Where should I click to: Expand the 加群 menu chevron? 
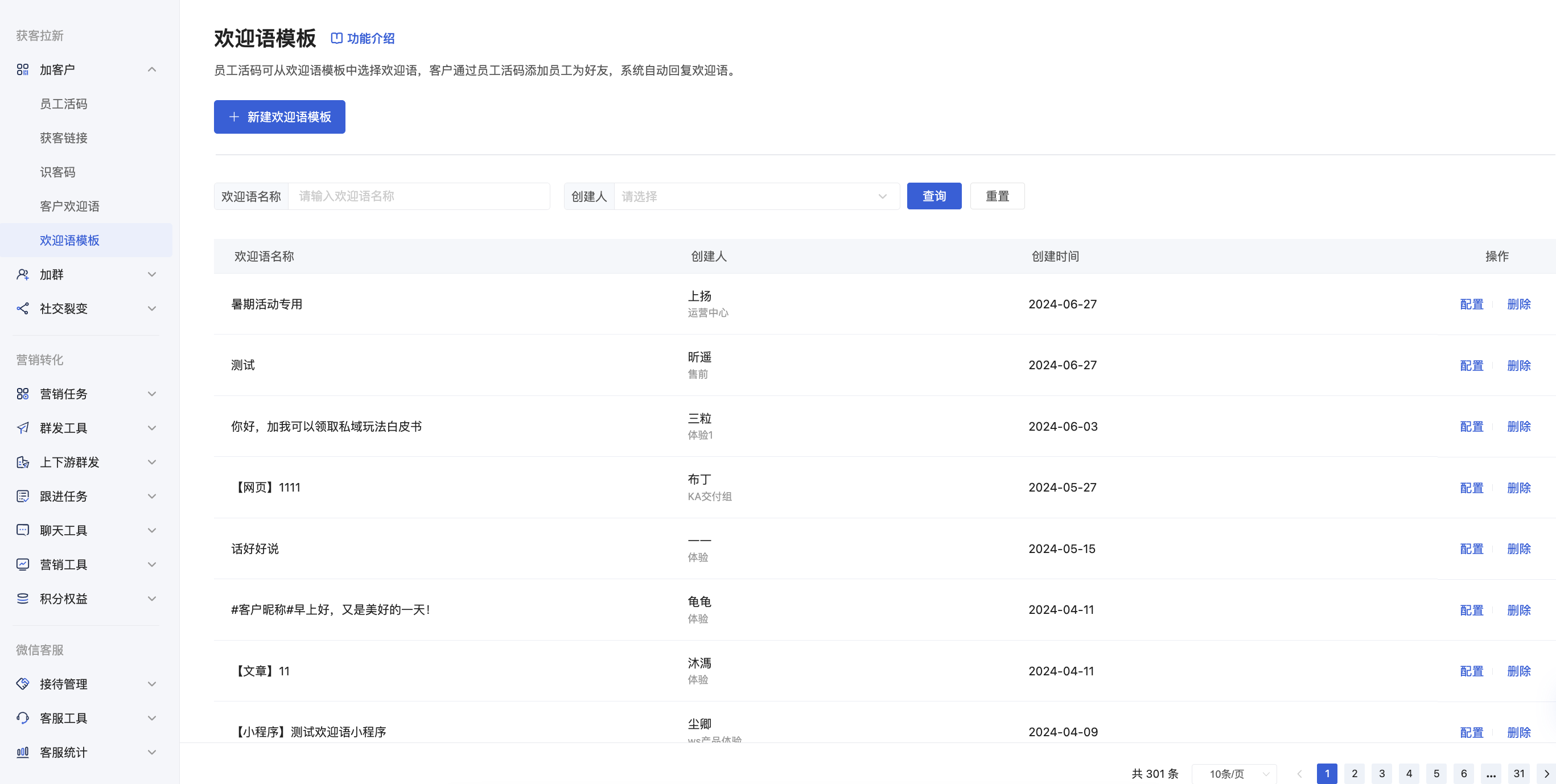(x=151, y=274)
